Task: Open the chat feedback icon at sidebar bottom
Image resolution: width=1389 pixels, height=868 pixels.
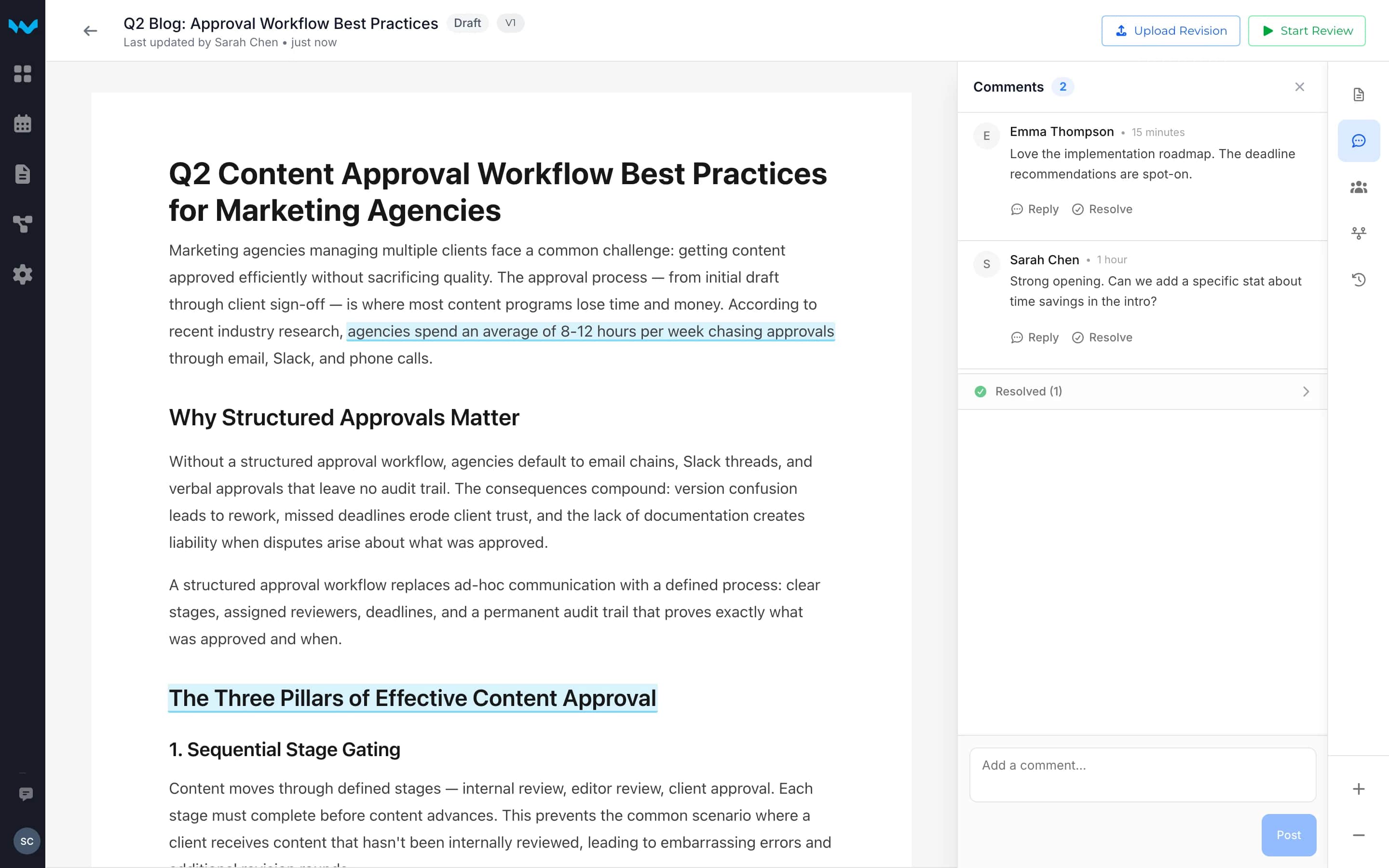Action: pos(26,794)
